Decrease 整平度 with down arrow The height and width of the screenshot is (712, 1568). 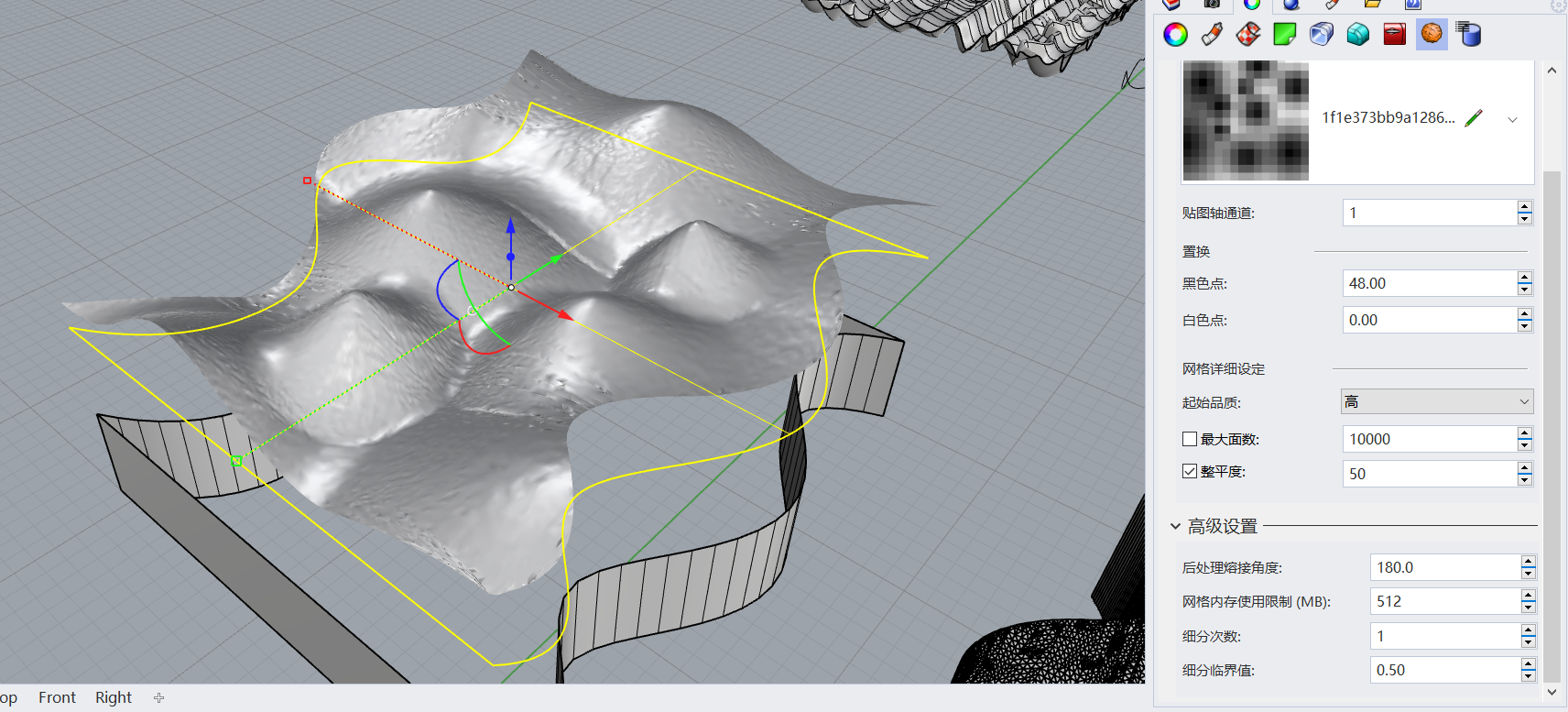click(x=1524, y=480)
